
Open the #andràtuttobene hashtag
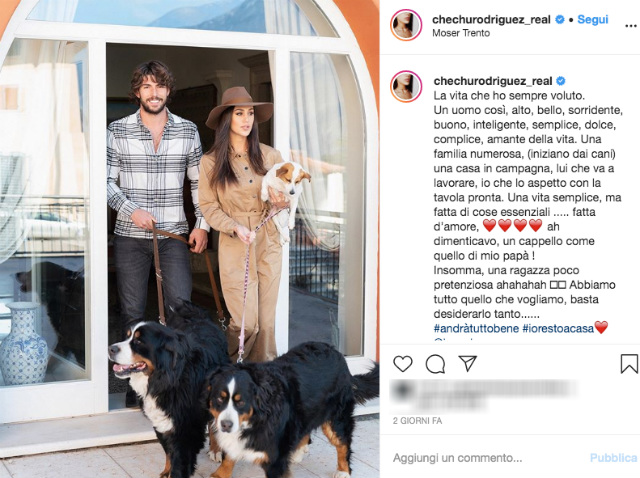pos(476,328)
